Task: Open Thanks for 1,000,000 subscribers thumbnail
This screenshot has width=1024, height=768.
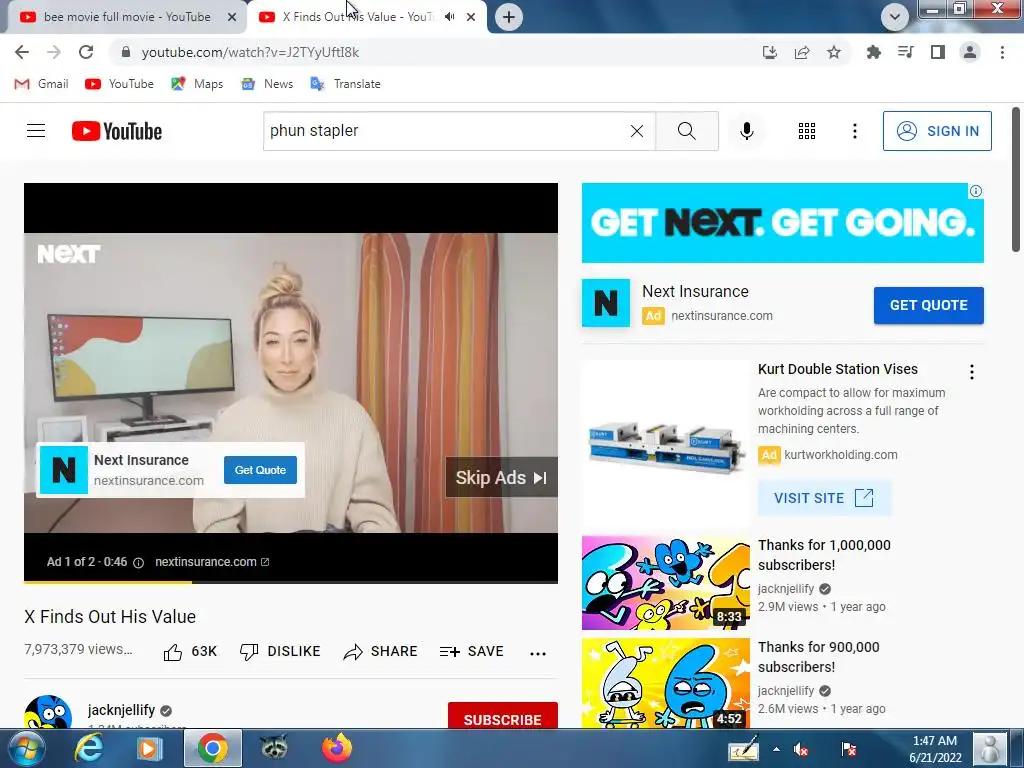Action: pyautogui.click(x=665, y=583)
